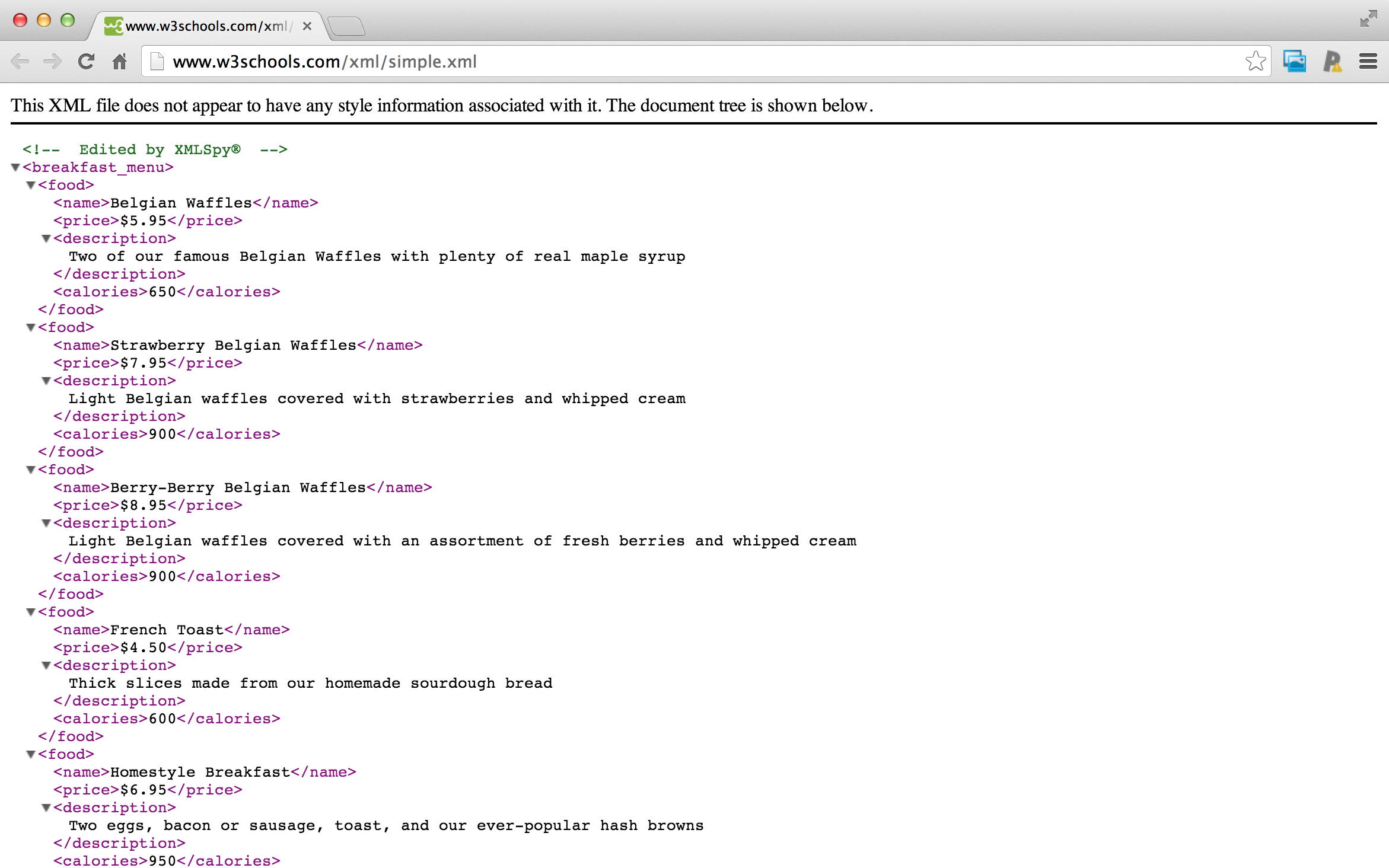Collapse the breakfast_menu root element
Image resolution: width=1389 pixels, height=868 pixels.
pos(16,167)
